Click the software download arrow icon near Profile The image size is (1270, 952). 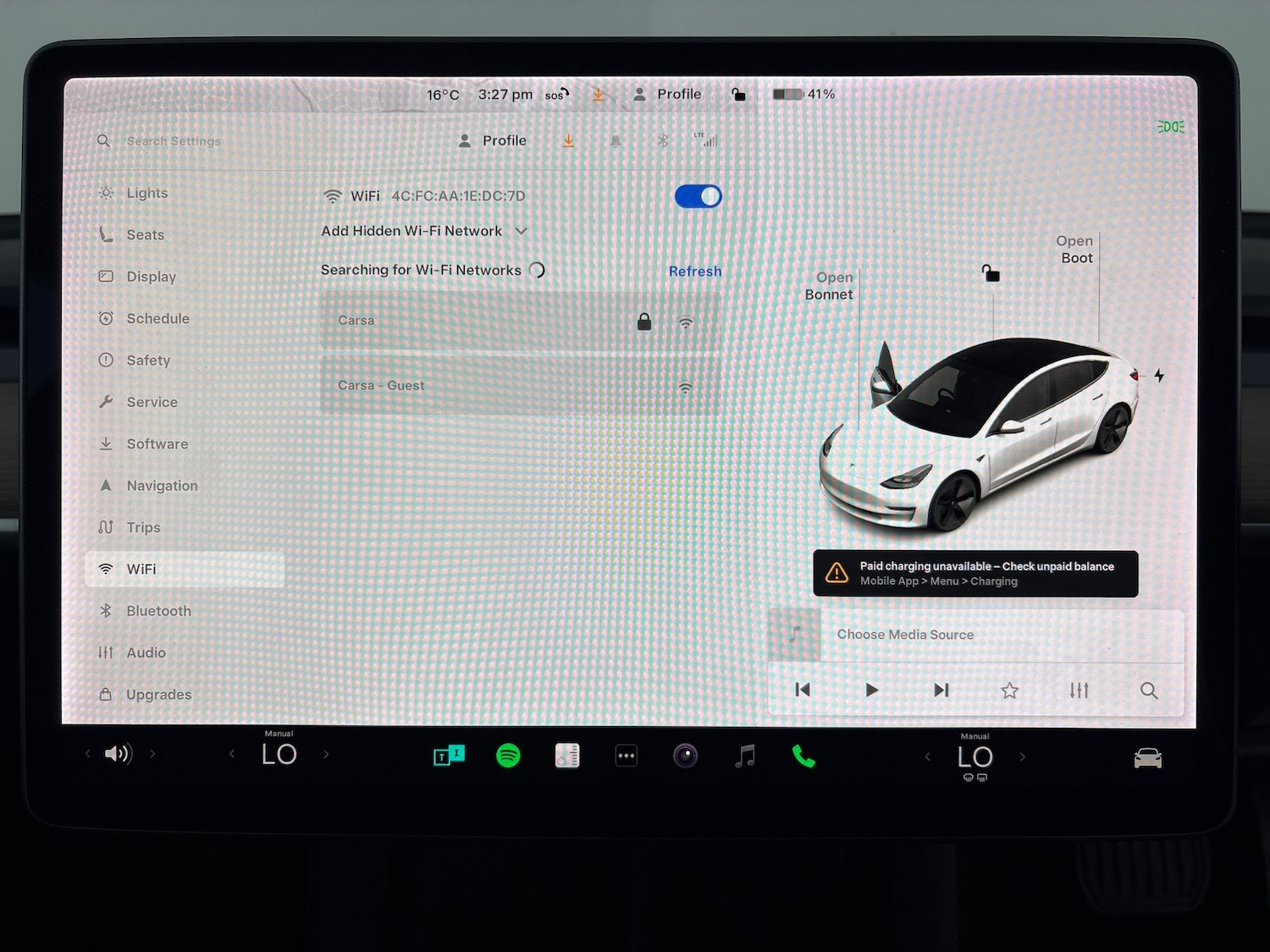point(568,140)
